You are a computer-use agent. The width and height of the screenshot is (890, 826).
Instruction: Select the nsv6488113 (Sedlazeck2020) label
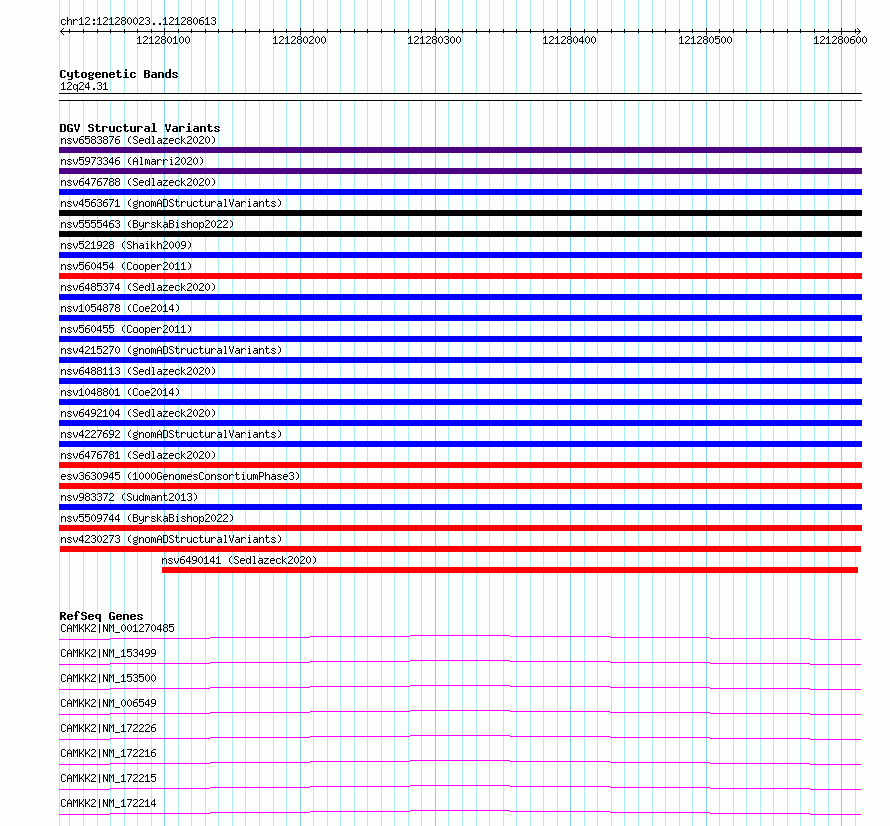138,371
